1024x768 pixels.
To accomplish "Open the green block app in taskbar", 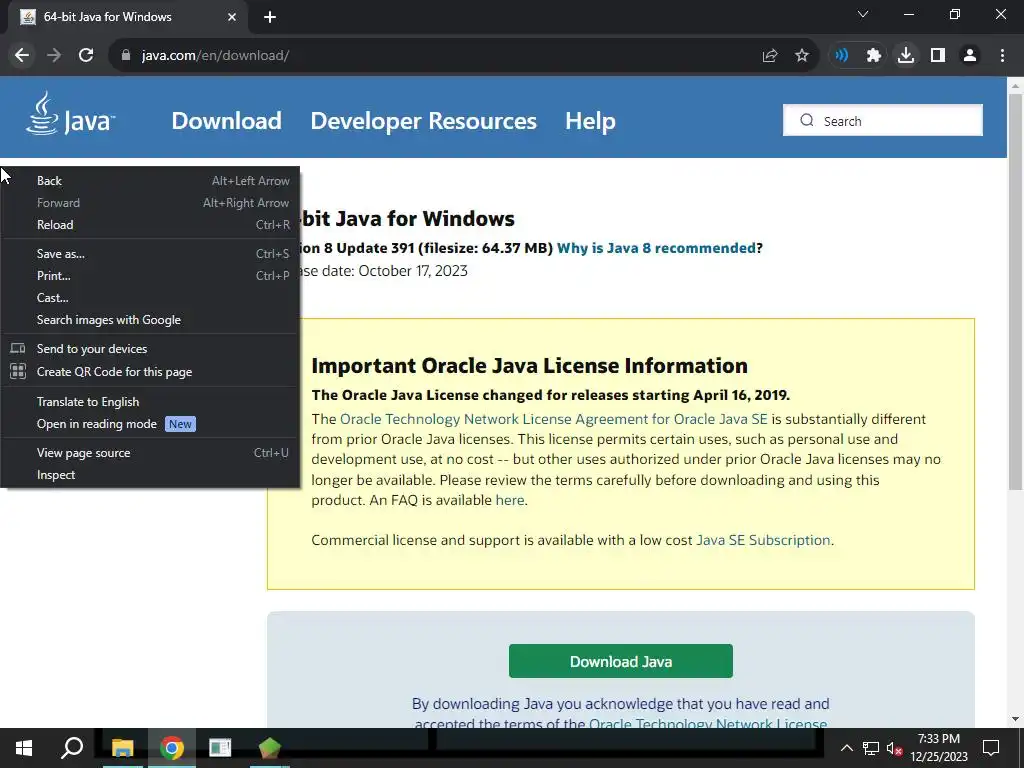I will coord(269,748).
